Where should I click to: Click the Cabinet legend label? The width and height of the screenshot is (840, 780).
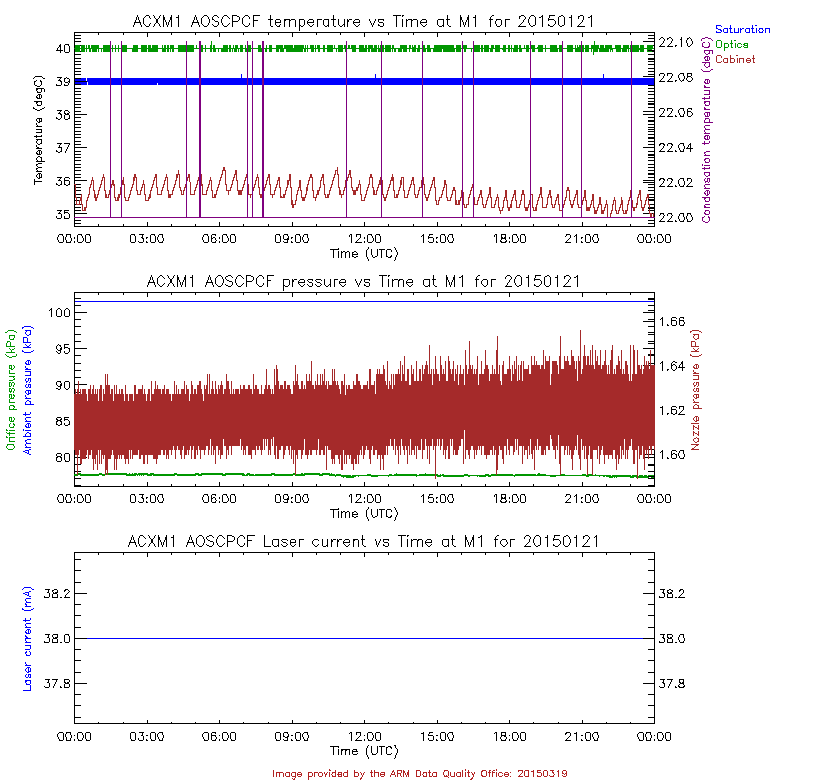[x=734, y=60]
